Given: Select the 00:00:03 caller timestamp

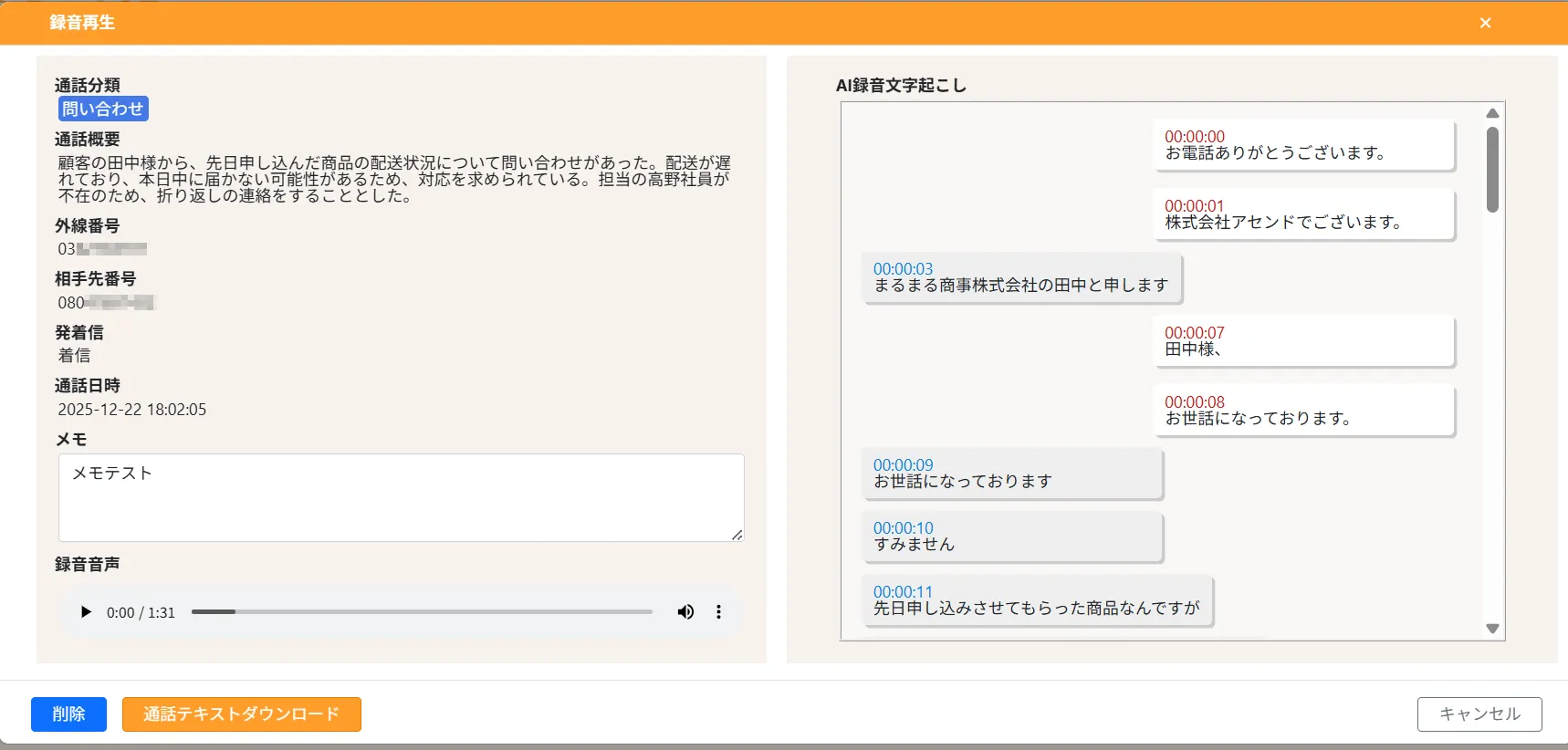Looking at the screenshot, I should coord(903,269).
